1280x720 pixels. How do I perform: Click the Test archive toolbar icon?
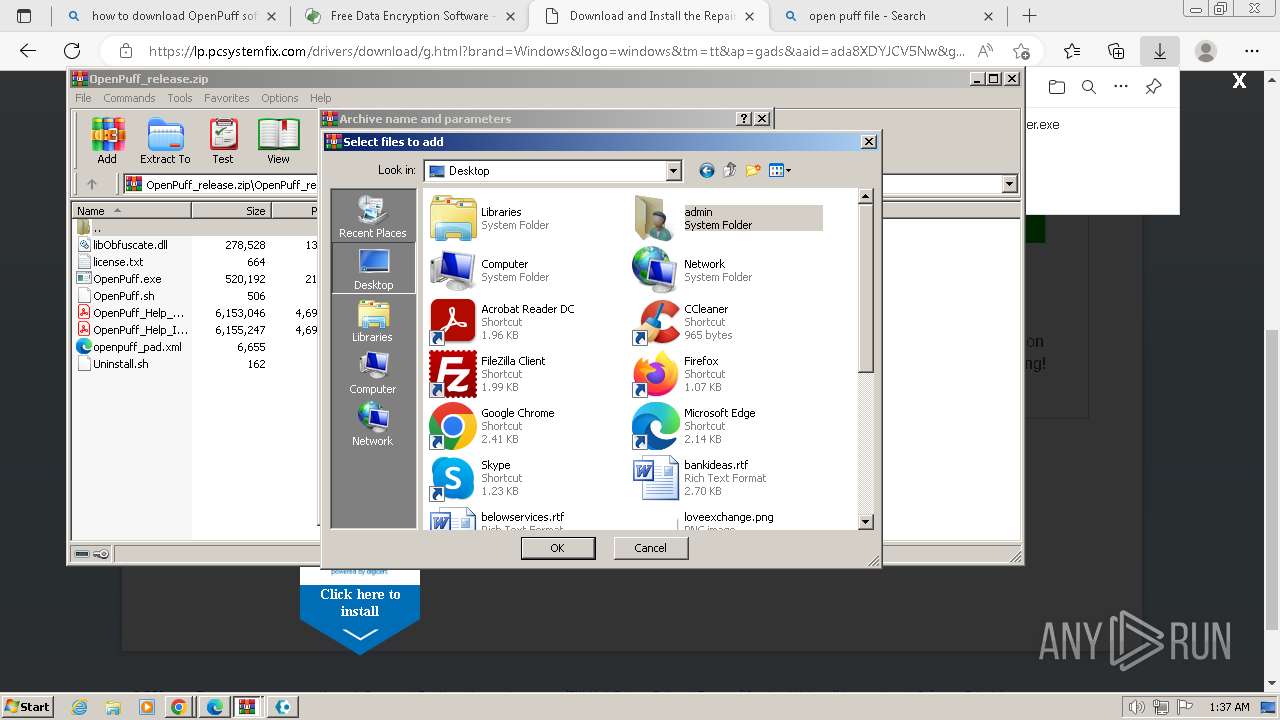click(223, 141)
